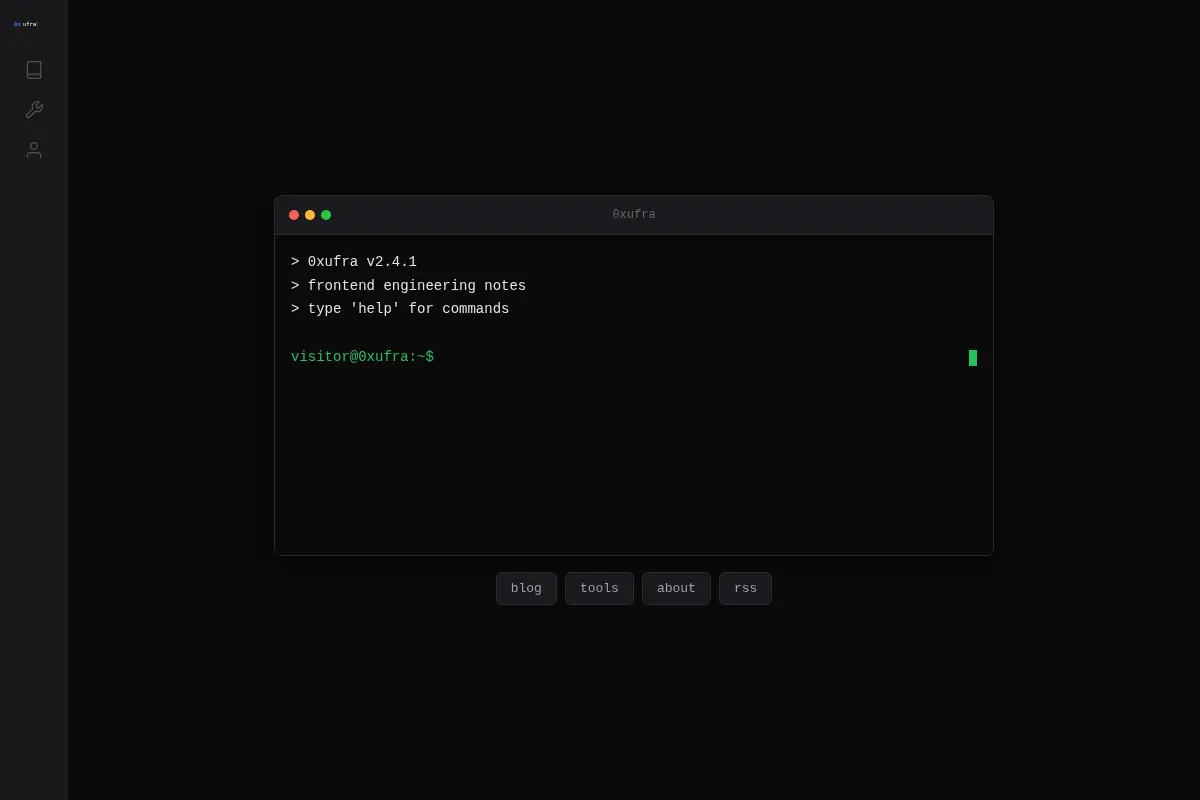Click the yellow minimize dot on terminal
Viewport: 1200px width, 800px height.
(x=310, y=215)
